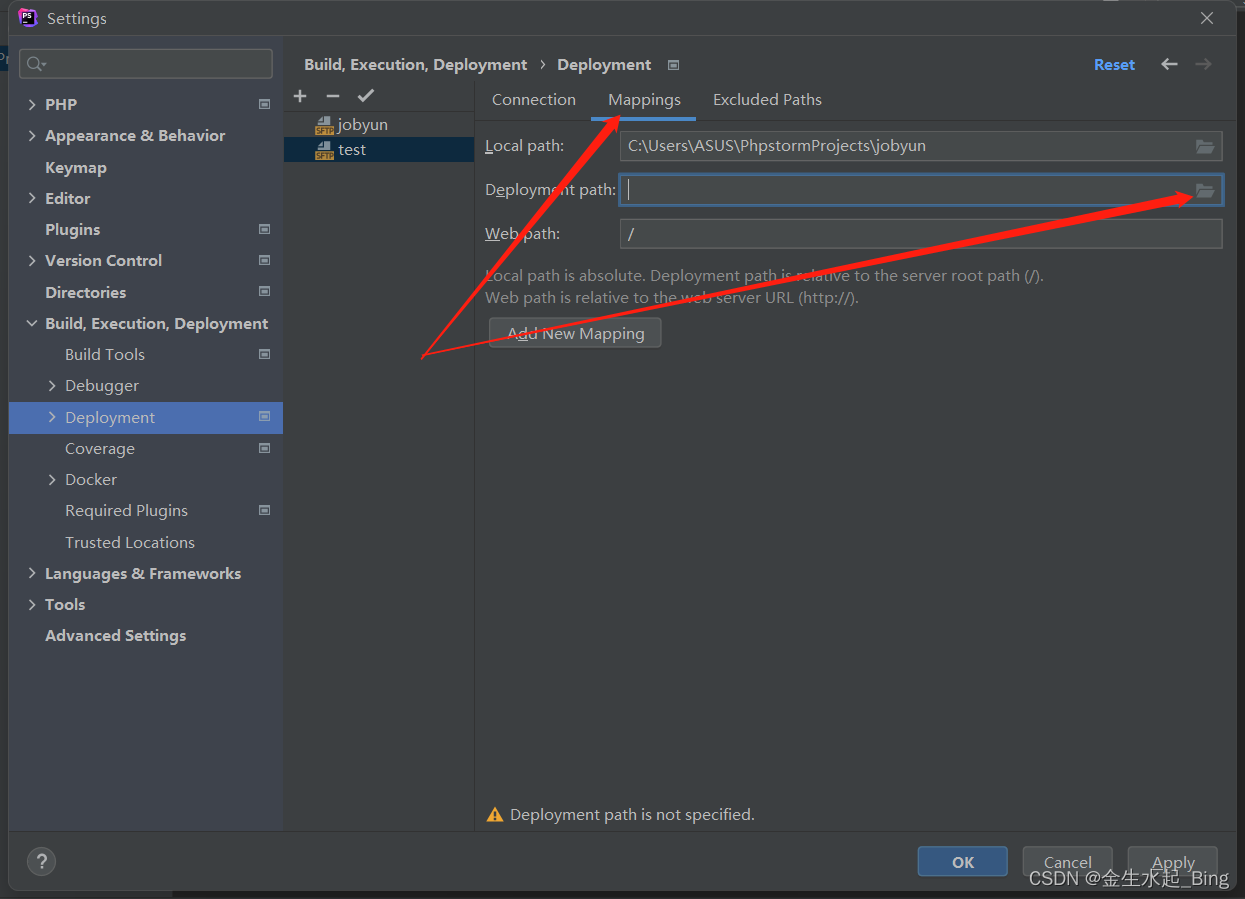Open the folder browser for Local path

point(1205,146)
